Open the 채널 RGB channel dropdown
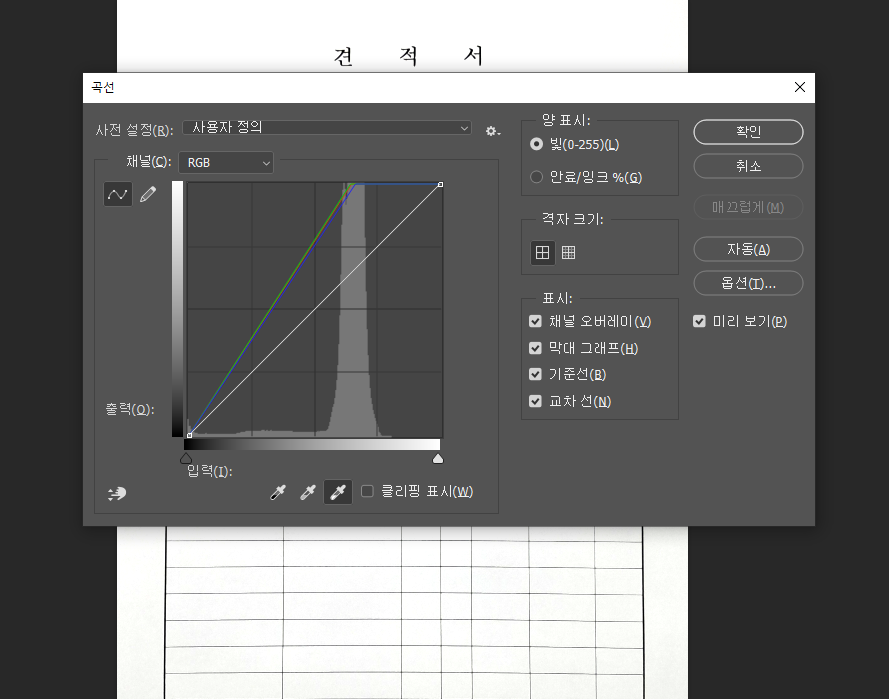889x699 pixels. pos(226,163)
